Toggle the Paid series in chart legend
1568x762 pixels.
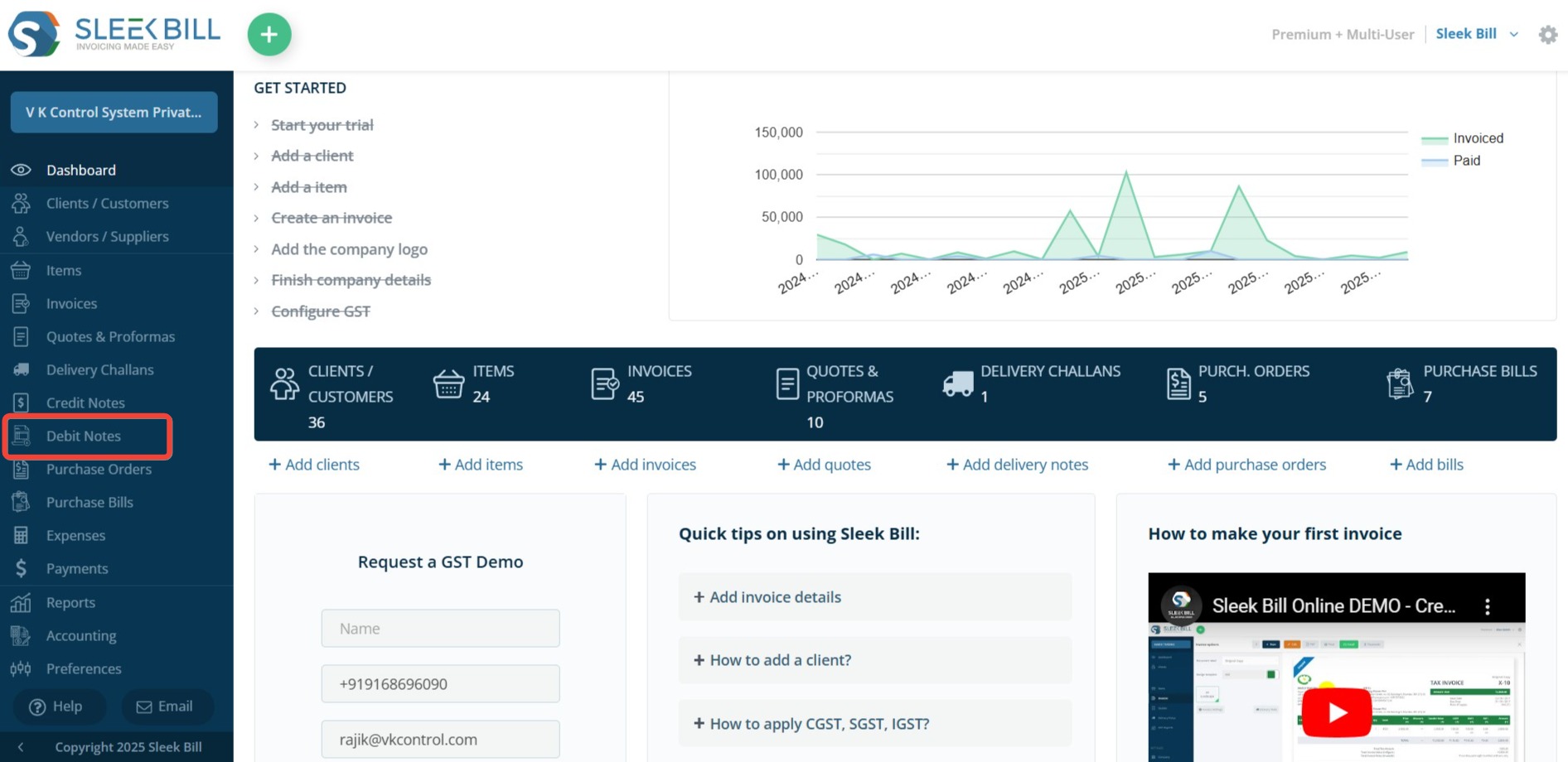[1451, 161]
